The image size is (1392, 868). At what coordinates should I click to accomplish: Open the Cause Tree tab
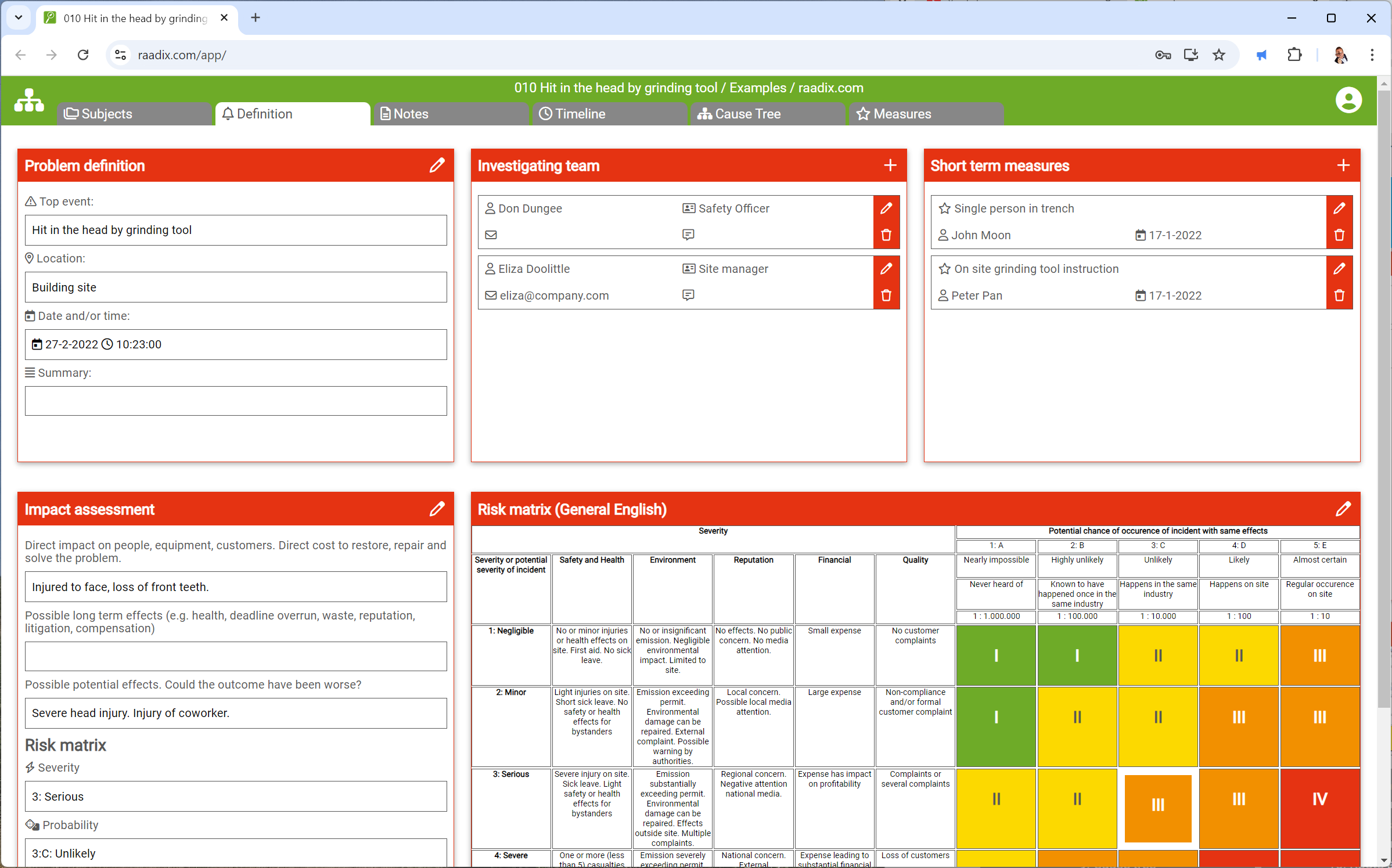[x=768, y=114]
